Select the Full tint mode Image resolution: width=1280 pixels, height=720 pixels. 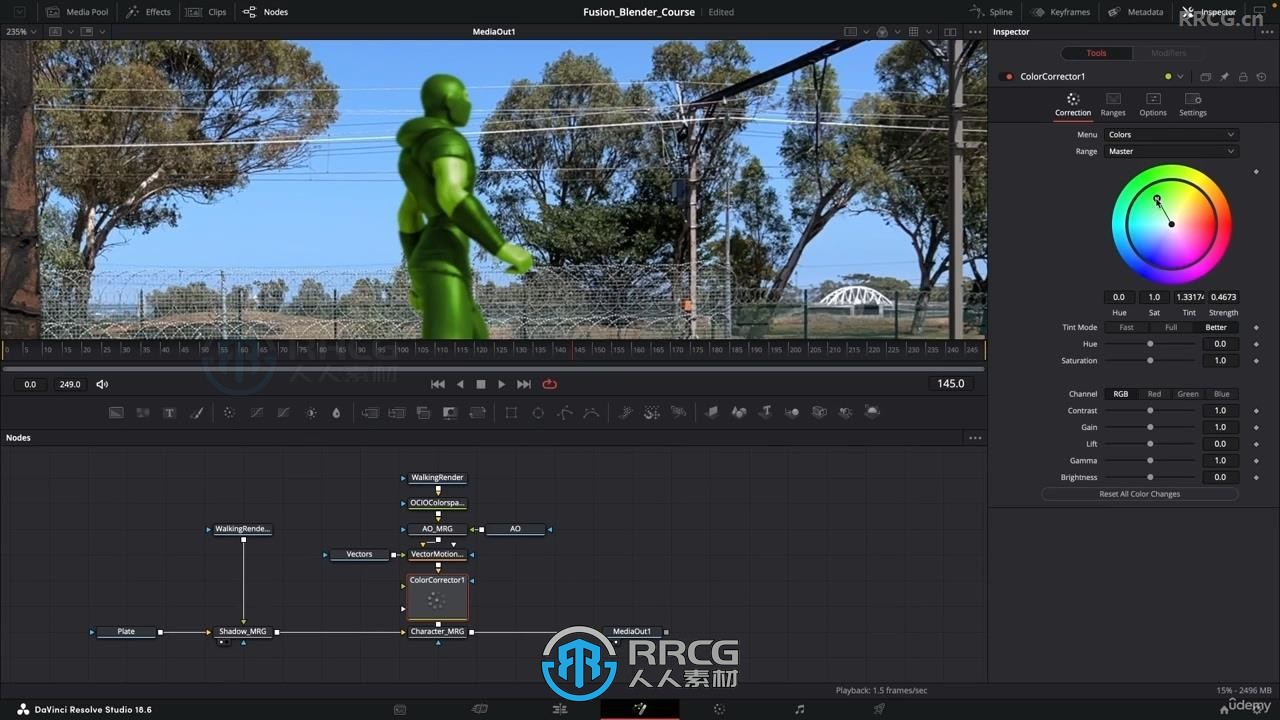tap(1171, 327)
